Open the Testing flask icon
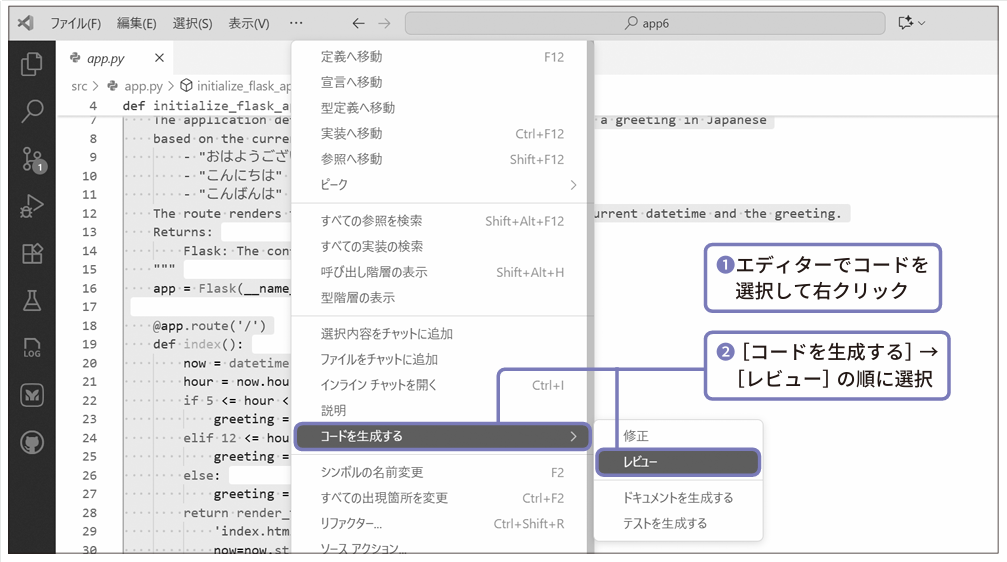1007x562 pixels. point(31,300)
